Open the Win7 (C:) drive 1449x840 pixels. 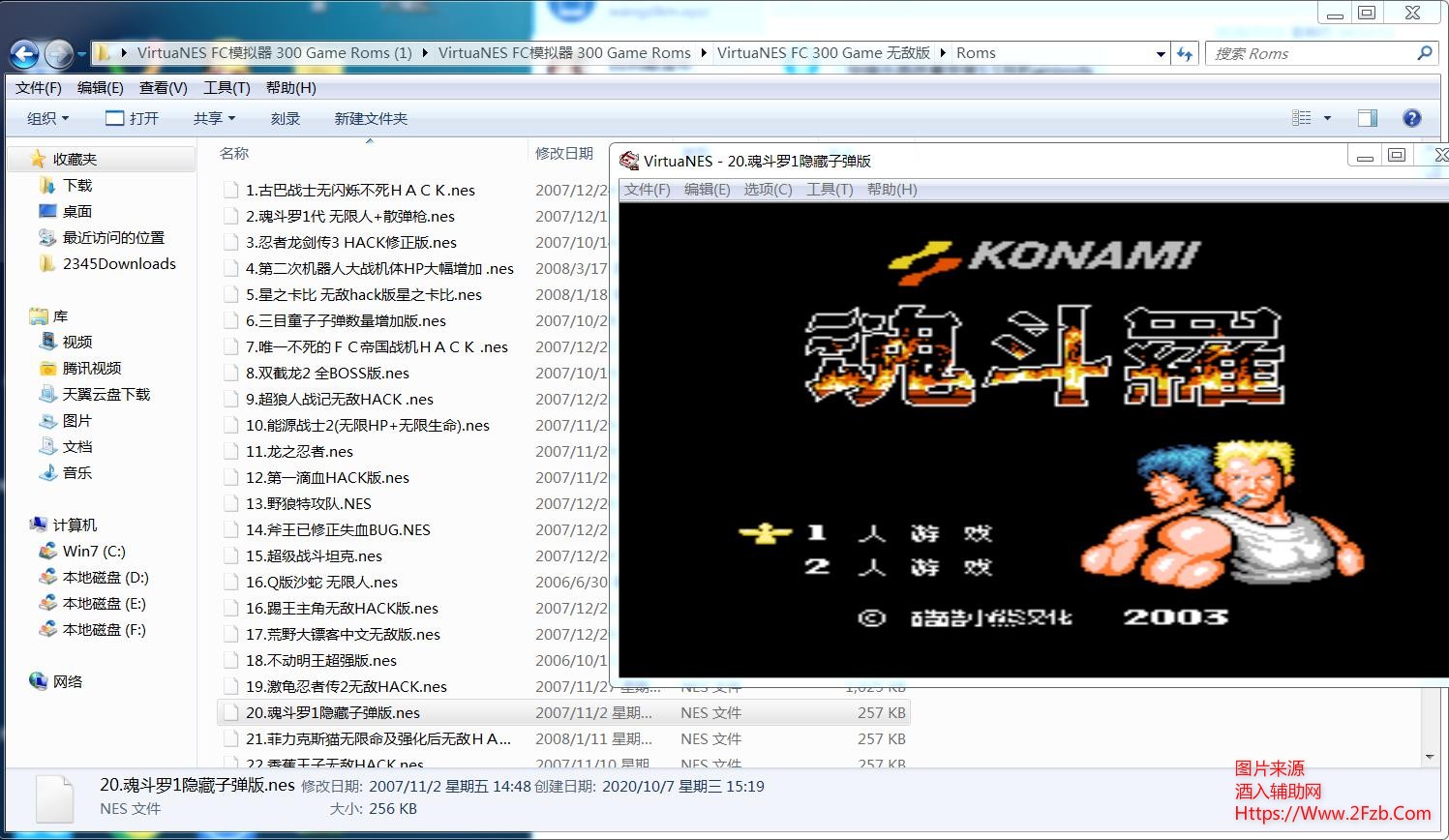click(x=93, y=551)
